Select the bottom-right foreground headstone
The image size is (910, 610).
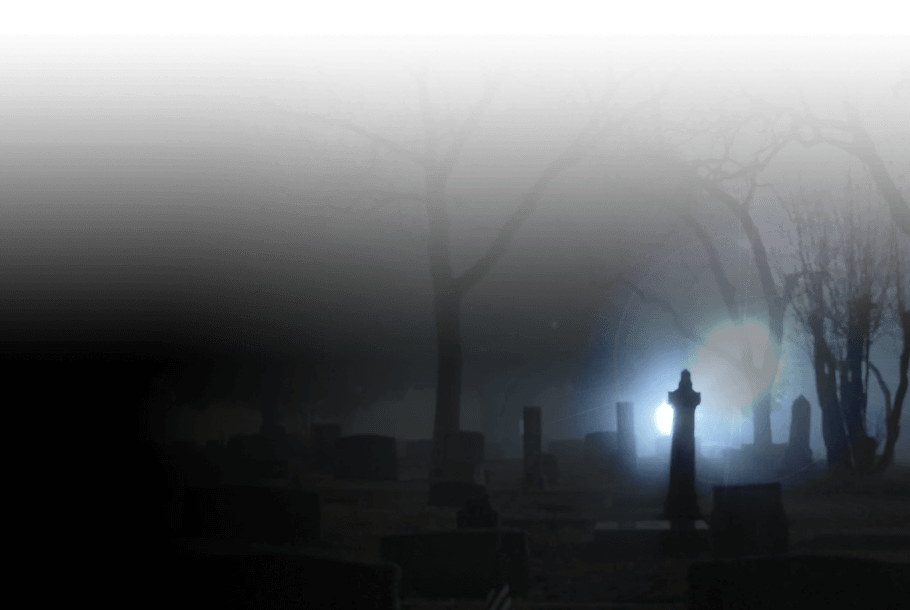pyautogui.click(x=800, y=582)
